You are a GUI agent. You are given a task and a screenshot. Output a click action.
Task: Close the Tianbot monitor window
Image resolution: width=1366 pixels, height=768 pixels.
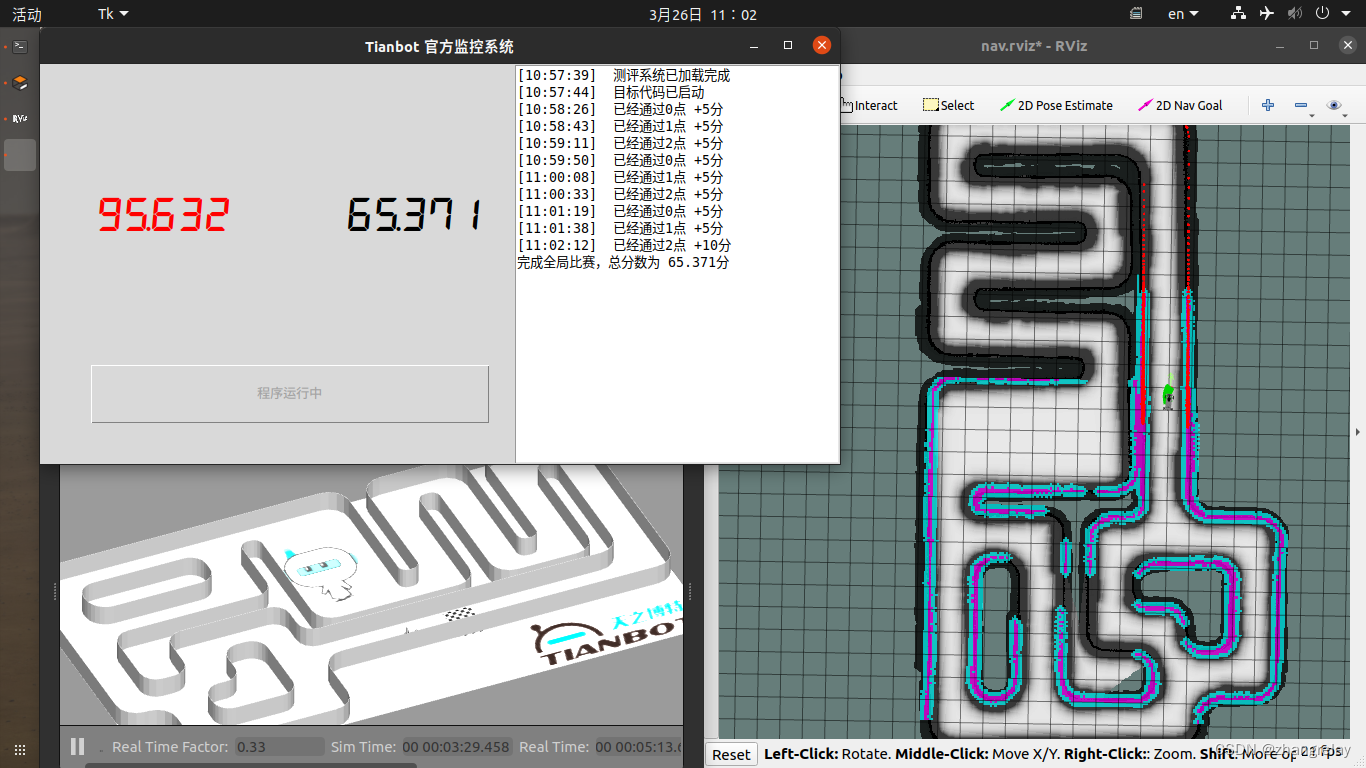(821, 45)
